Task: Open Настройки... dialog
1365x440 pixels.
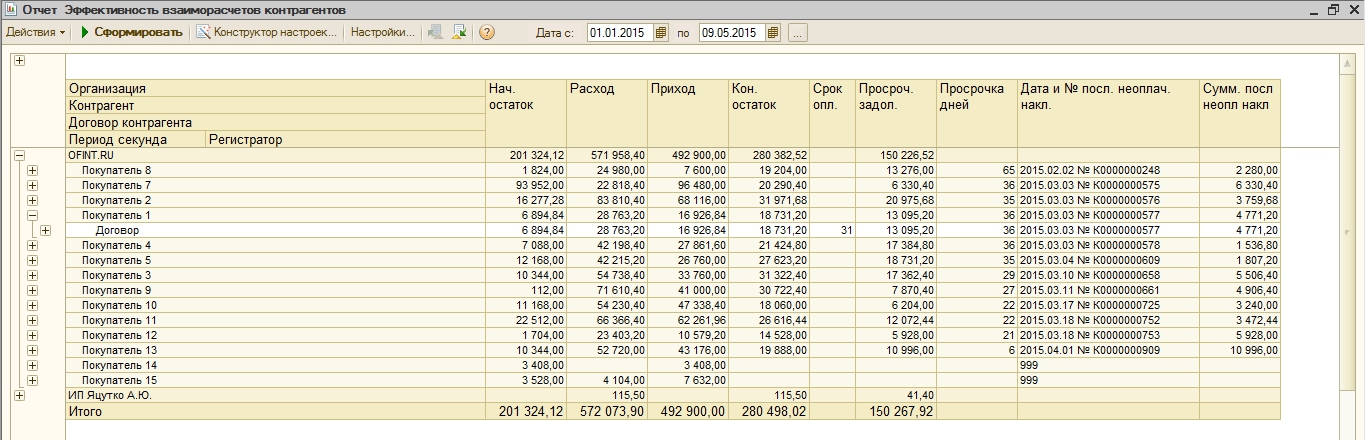Action: [382, 32]
